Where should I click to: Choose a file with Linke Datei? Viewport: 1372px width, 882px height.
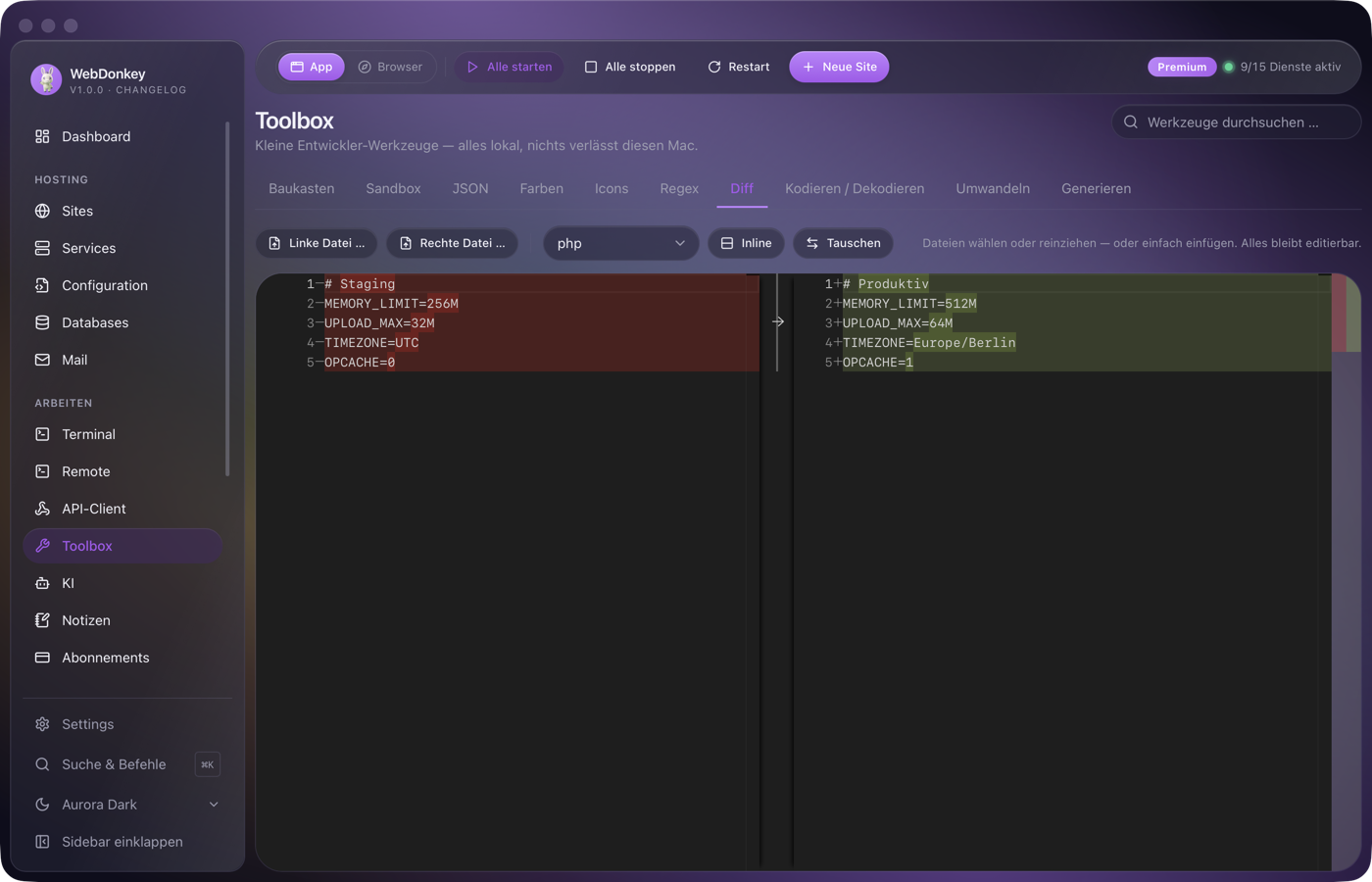tap(317, 243)
